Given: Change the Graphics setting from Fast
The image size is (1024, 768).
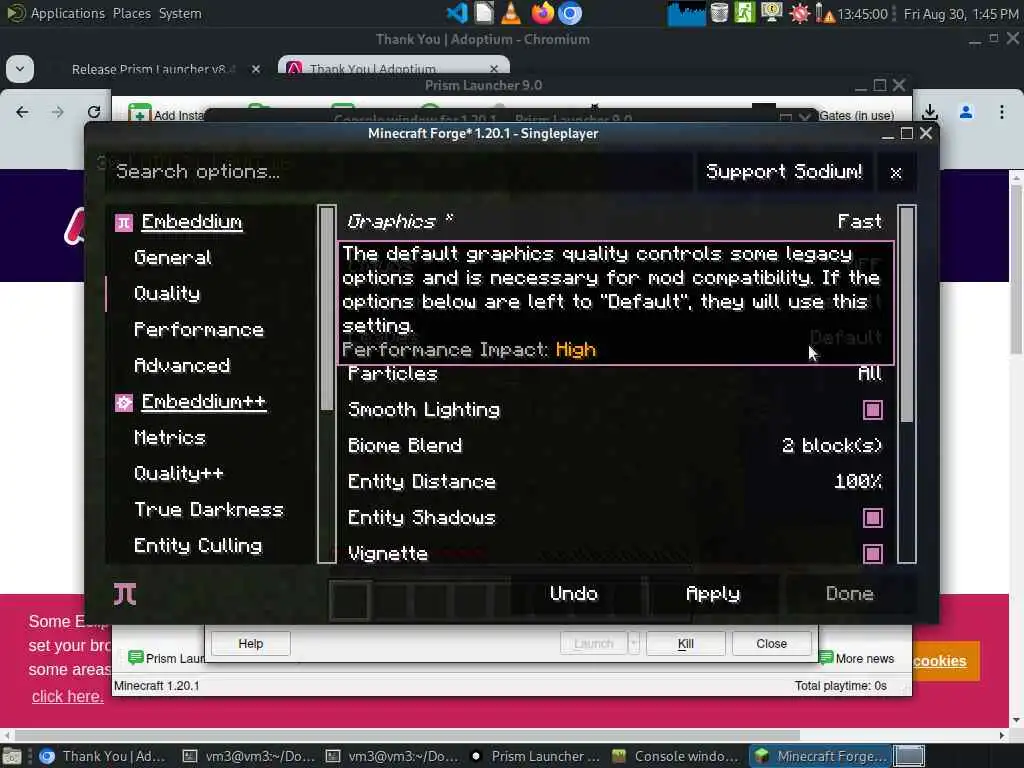Looking at the screenshot, I should tap(859, 222).
